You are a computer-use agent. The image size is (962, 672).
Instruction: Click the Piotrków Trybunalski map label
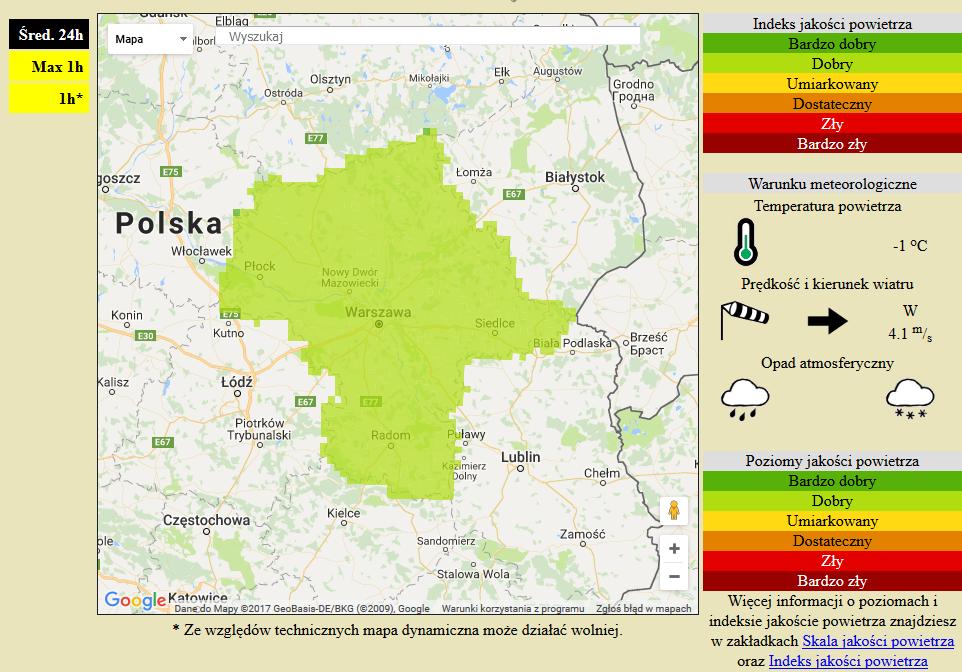click(260, 429)
